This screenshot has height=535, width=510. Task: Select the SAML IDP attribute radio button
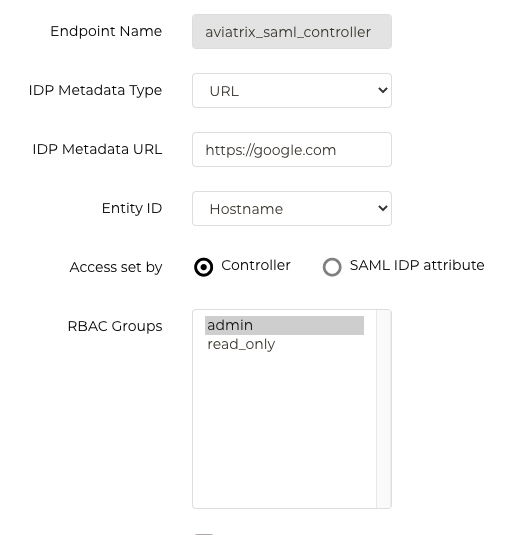pos(332,267)
